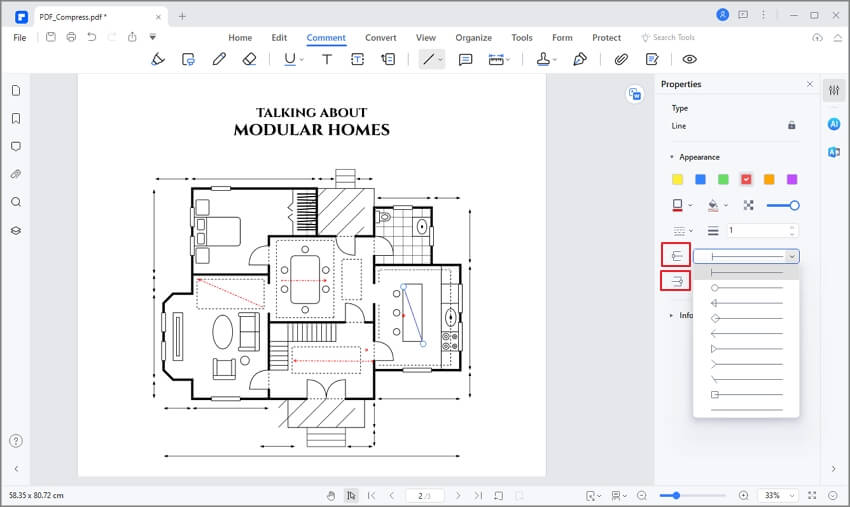Add a sticky Note comment
Image resolution: width=850 pixels, height=507 pixels.
[x=465, y=59]
